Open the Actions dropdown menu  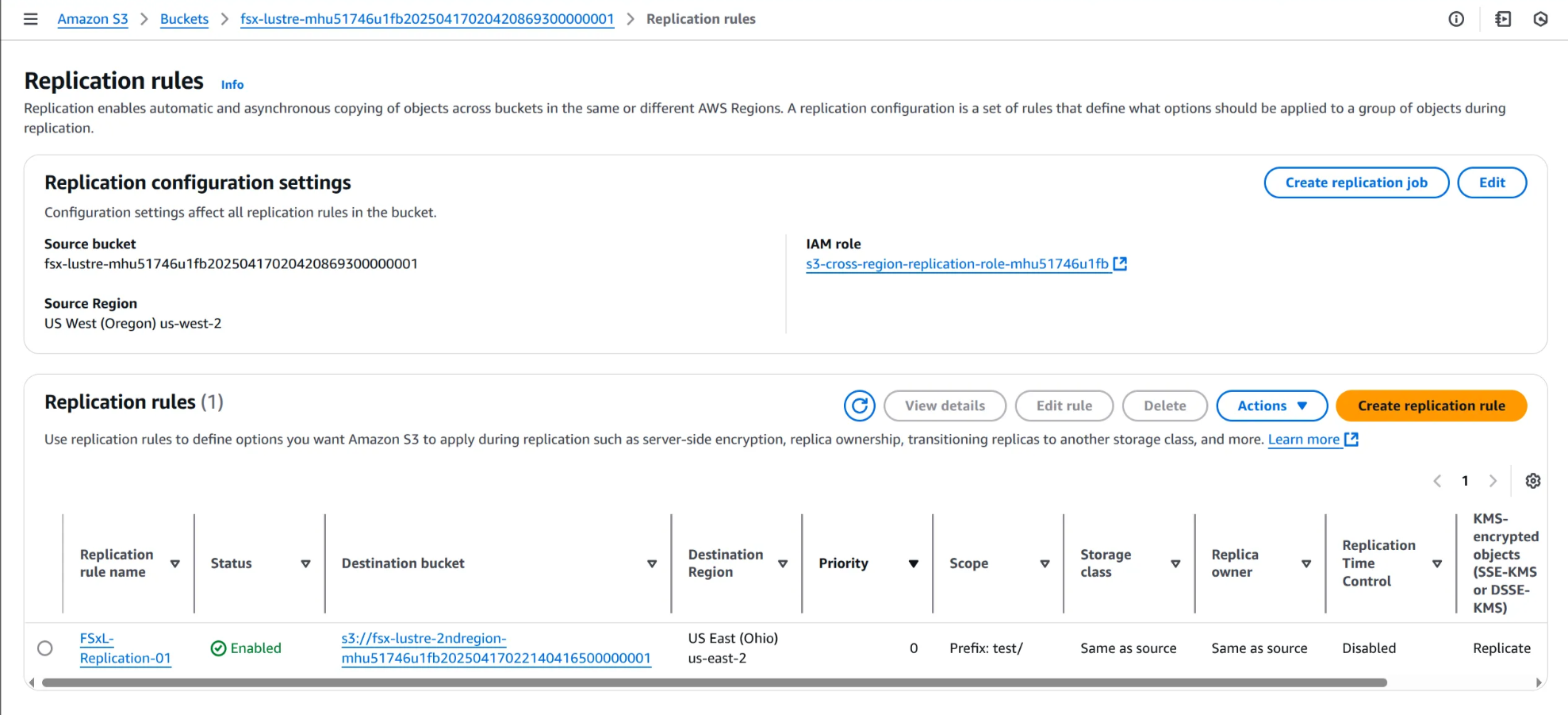click(1271, 406)
